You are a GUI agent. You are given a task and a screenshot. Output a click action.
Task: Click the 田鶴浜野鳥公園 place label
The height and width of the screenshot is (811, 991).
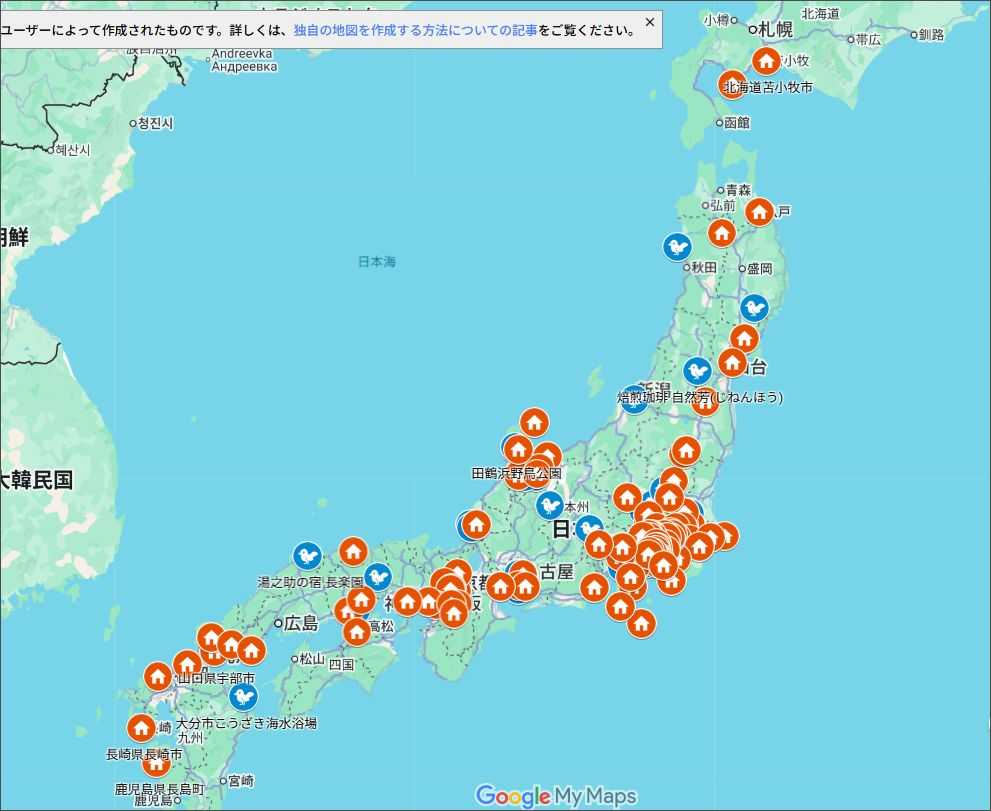(x=516, y=473)
